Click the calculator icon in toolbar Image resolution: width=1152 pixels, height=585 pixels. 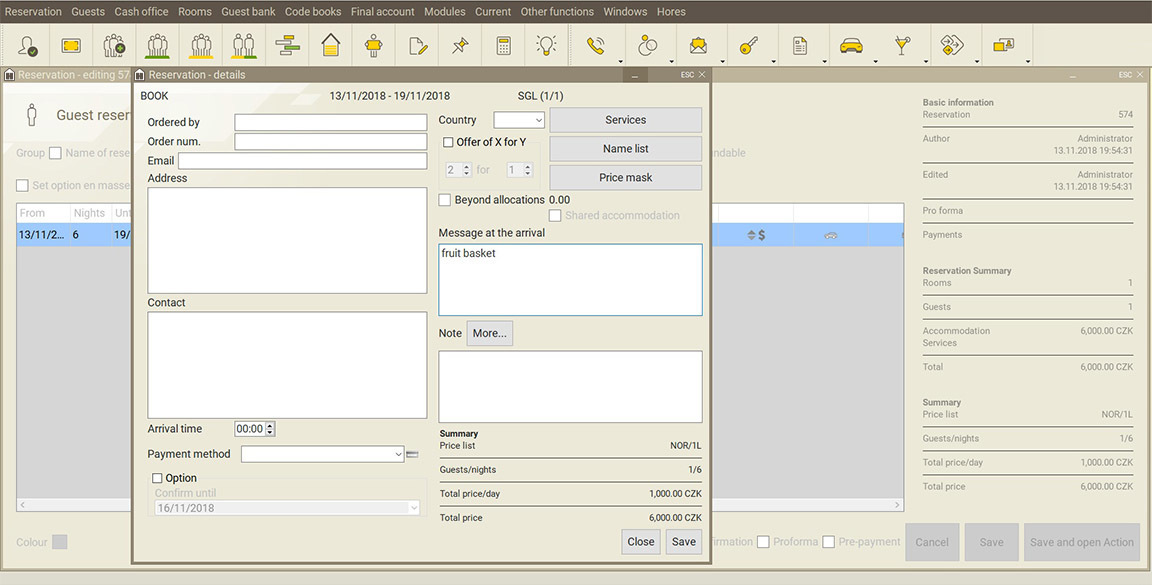(x=503, y=46)
